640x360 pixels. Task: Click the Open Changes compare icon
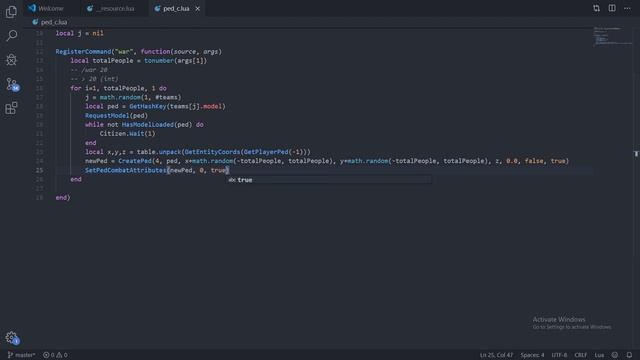point(596,8)
